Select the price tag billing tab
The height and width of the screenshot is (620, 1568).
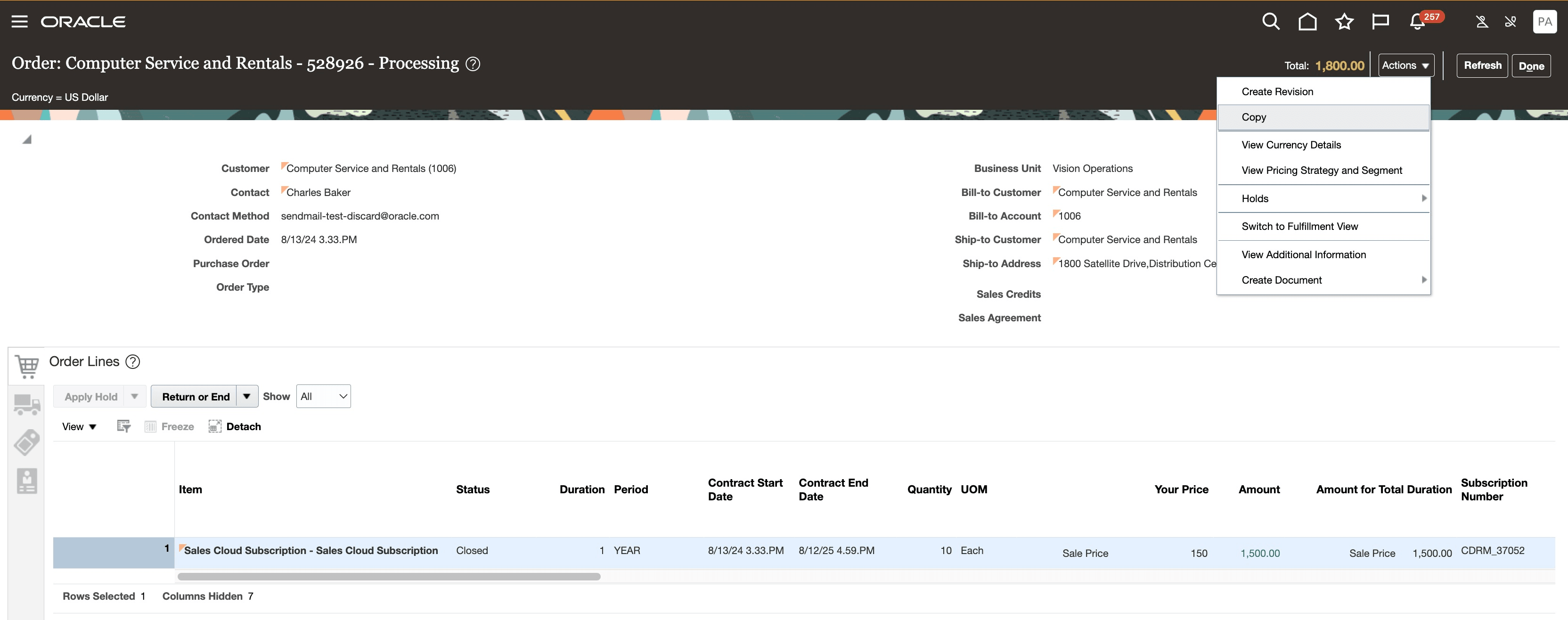click(x=27, y=442)
